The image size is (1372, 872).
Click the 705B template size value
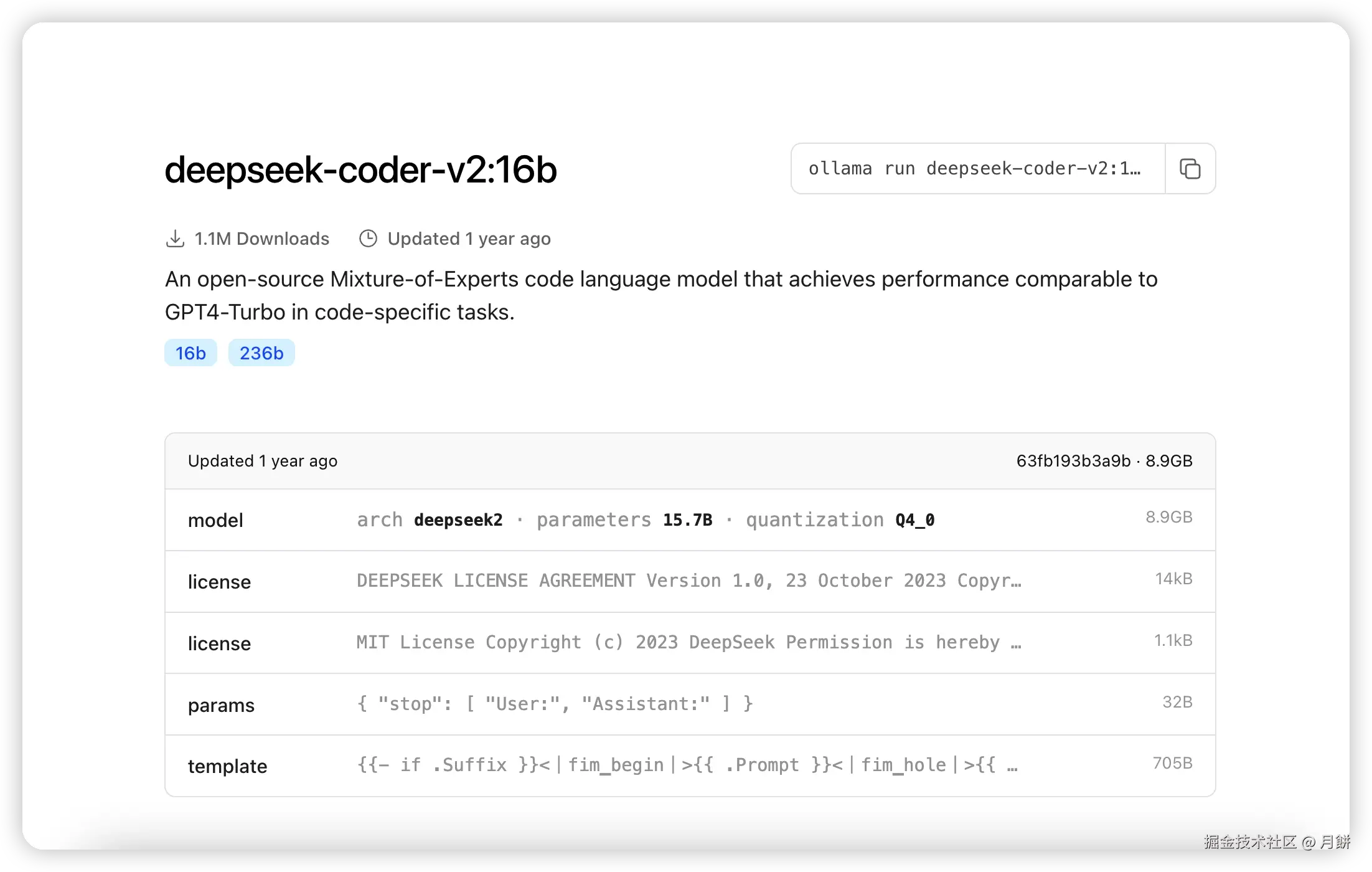tap(1172, 763)
